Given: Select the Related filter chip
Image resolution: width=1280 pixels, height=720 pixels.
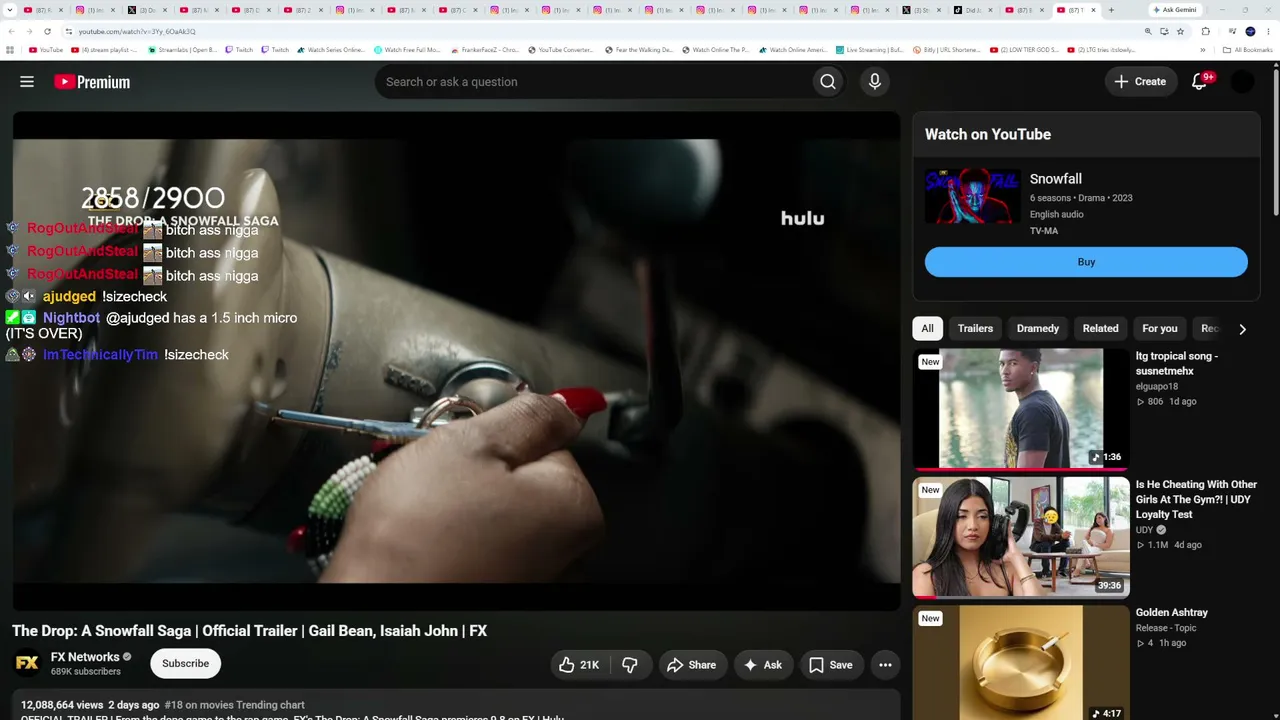Looking at the screenshot, I should (x=1100, y=329).
